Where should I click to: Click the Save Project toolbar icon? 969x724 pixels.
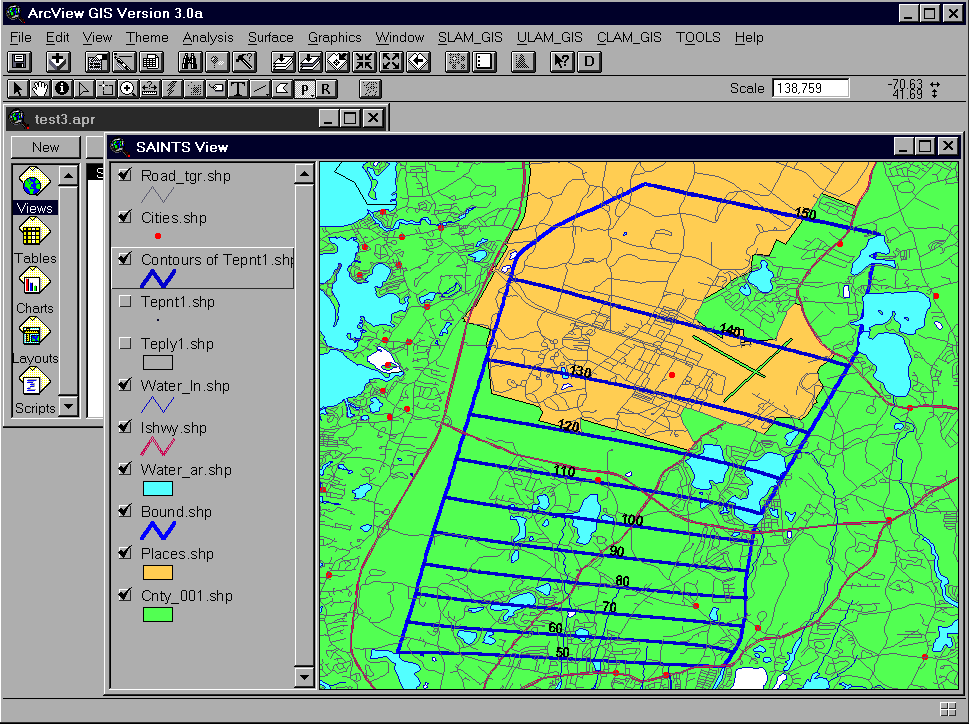20,62
